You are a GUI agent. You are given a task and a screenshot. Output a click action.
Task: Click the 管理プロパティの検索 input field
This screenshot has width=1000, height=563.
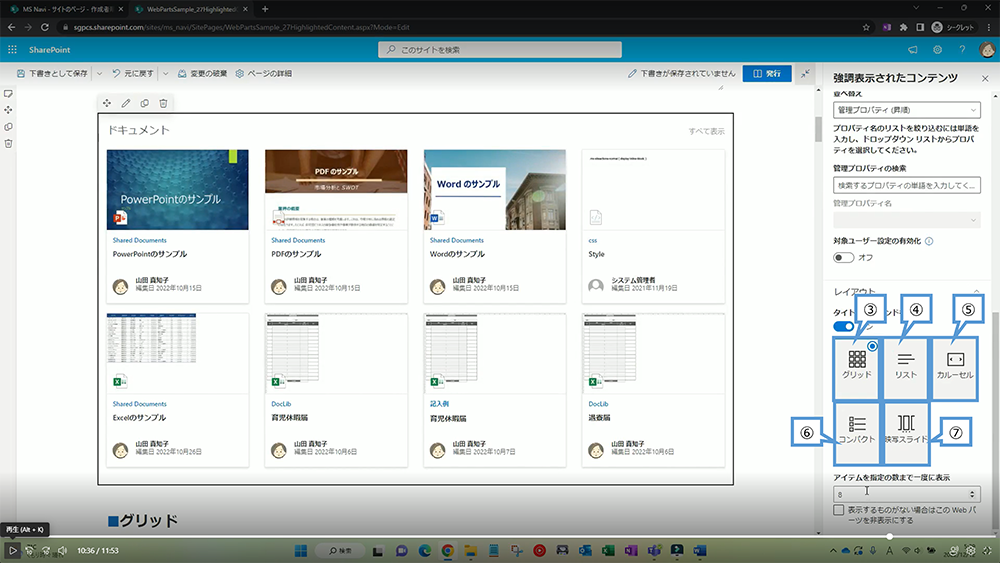(906, 185)
